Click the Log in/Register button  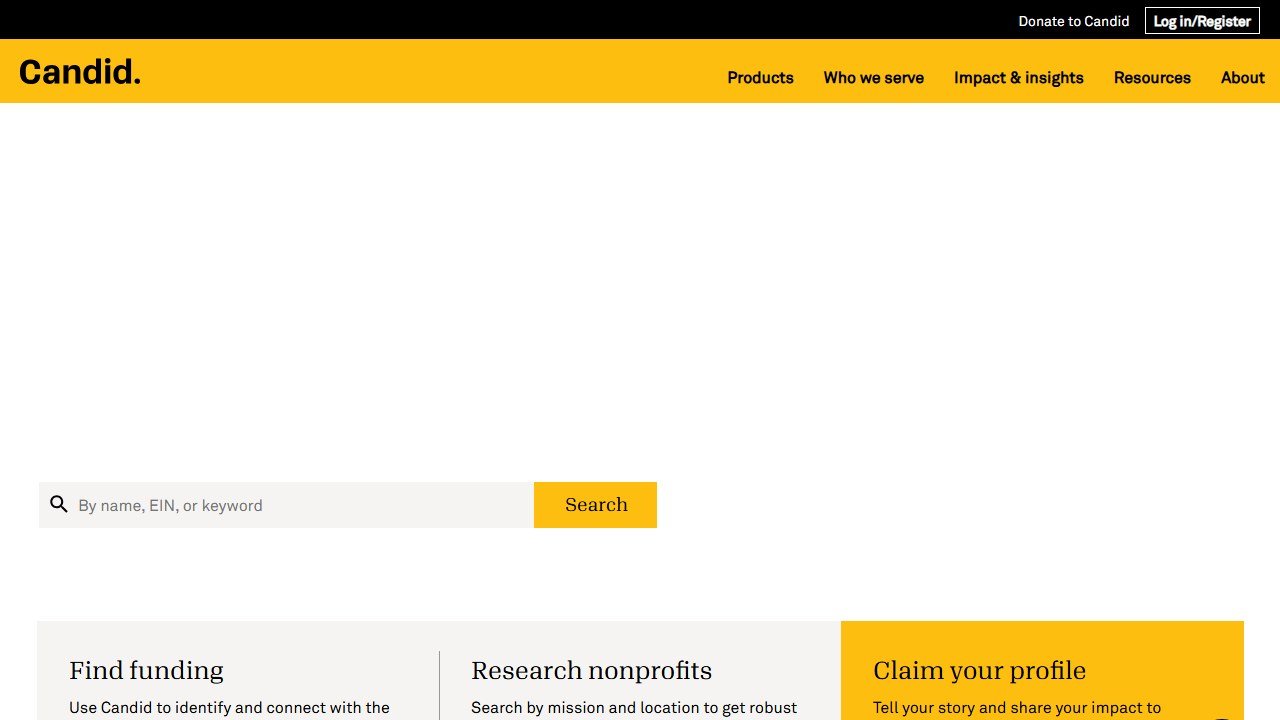pos(1202,21)
